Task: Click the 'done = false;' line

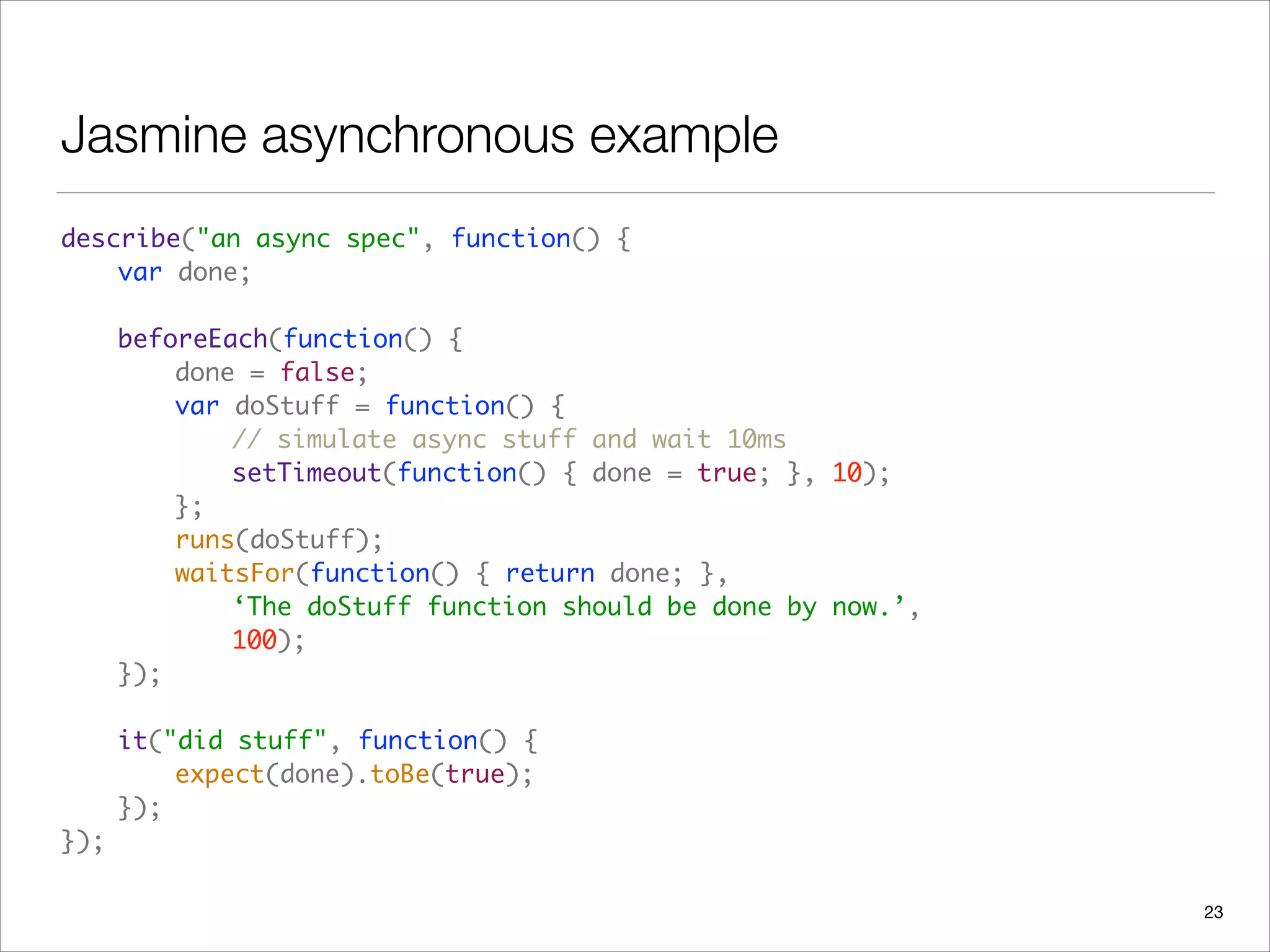Action: pos(271,373)
